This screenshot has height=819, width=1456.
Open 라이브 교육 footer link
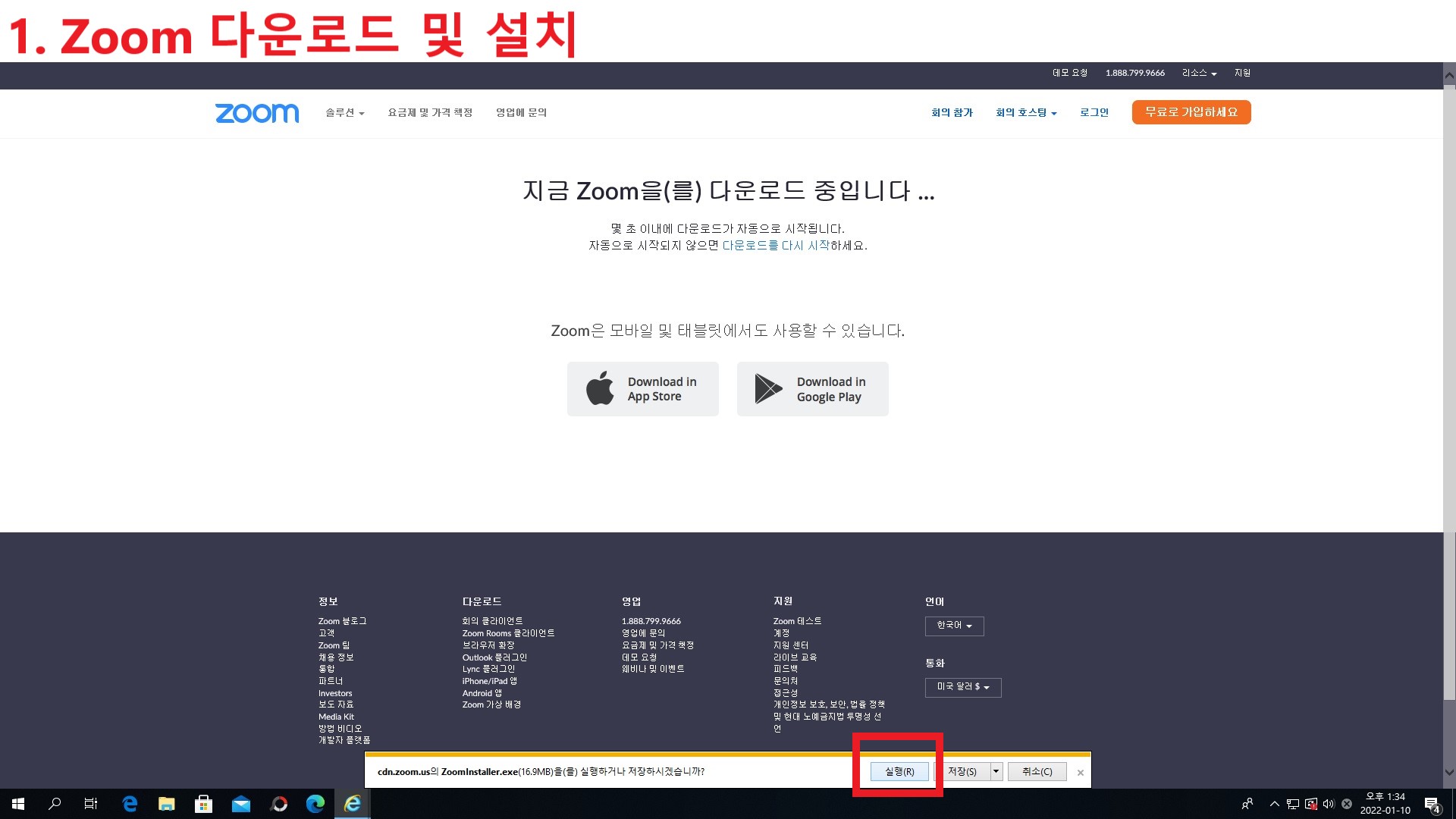tap(795, 657)
